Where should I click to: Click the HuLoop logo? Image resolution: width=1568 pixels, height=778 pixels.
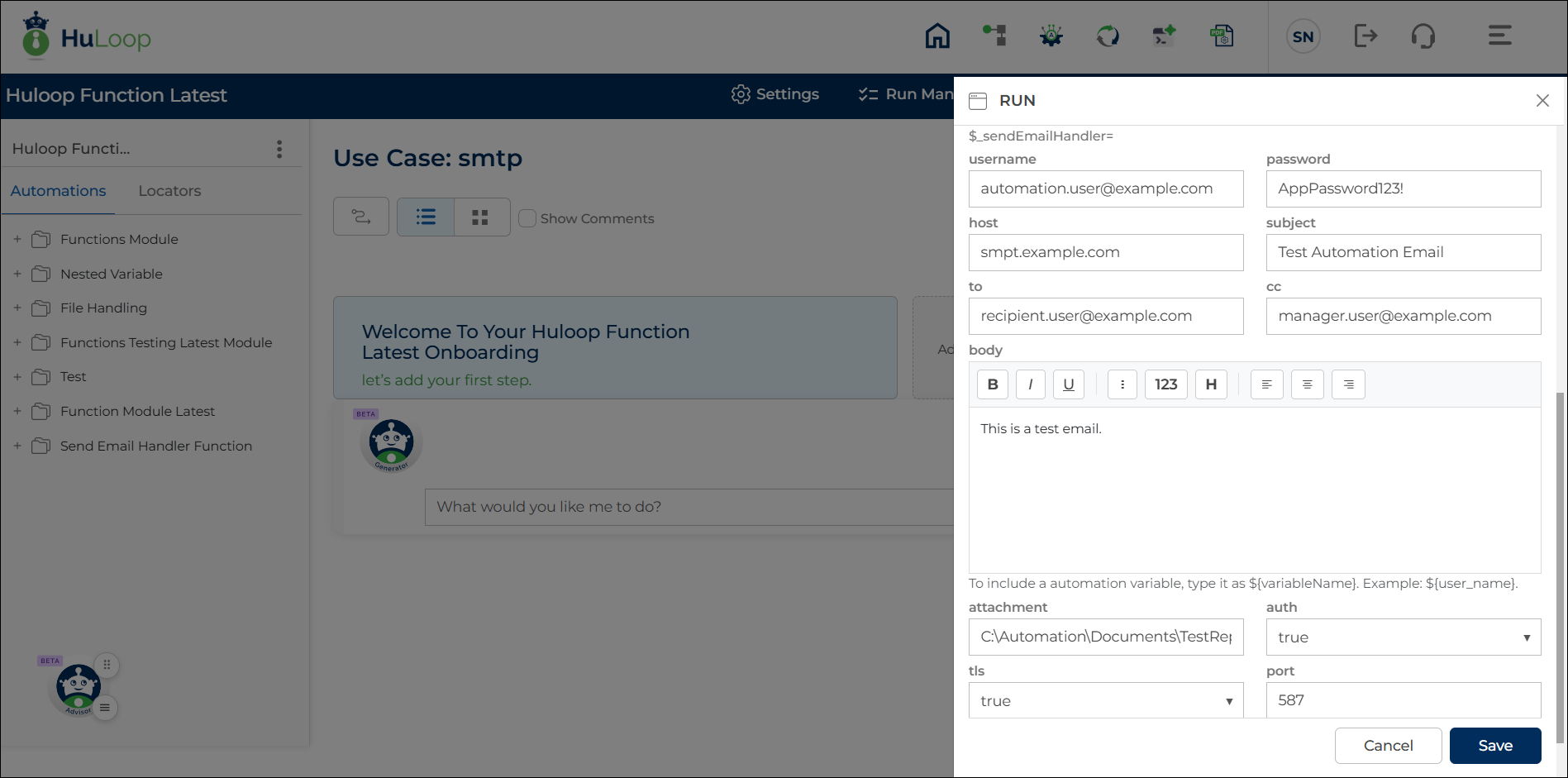click(x=86, y=36)
